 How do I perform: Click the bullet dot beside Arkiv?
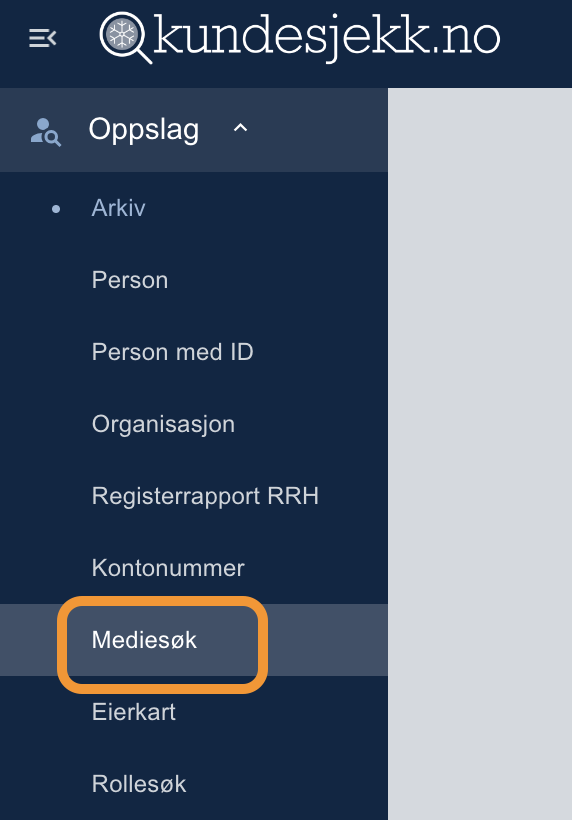pyautogui.click(x=56, y=209)
